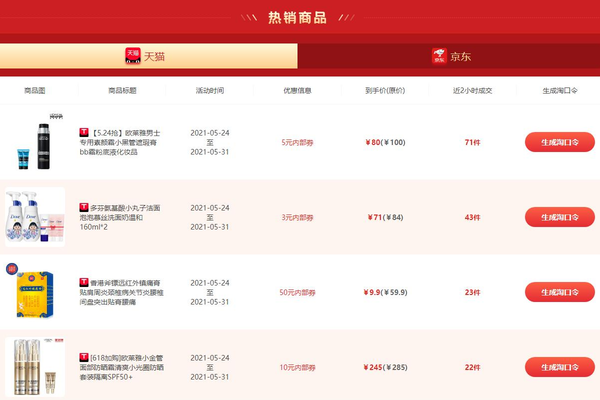Click the activity date in the 香港肖镖 row
Screen dimensions: 600x400
coord(210,292)
